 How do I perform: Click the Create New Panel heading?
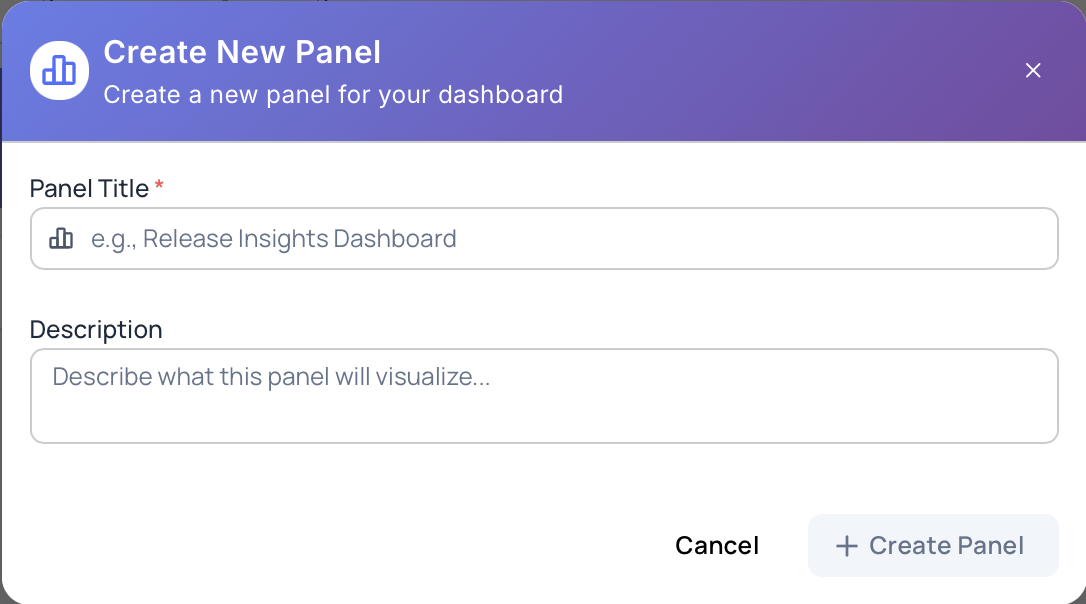tap(241, 52)
